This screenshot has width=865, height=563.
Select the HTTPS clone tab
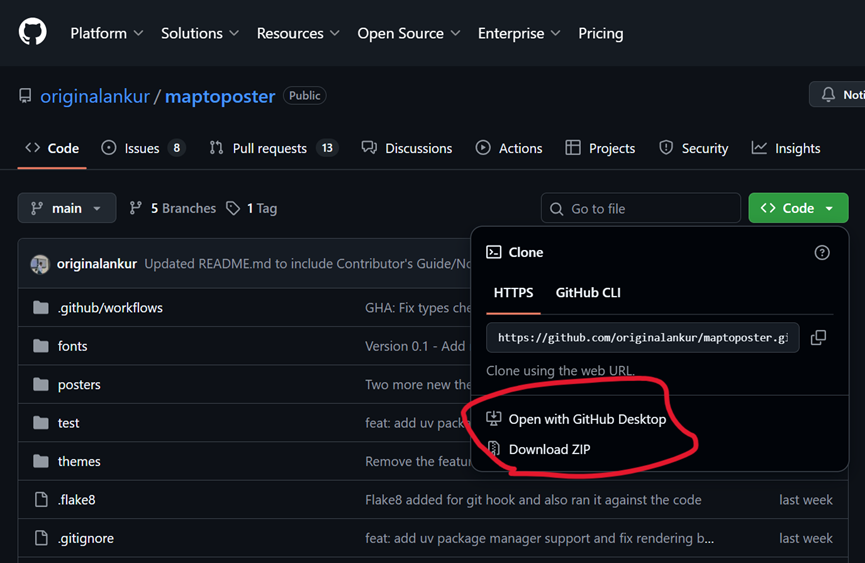tap(513, 293)
